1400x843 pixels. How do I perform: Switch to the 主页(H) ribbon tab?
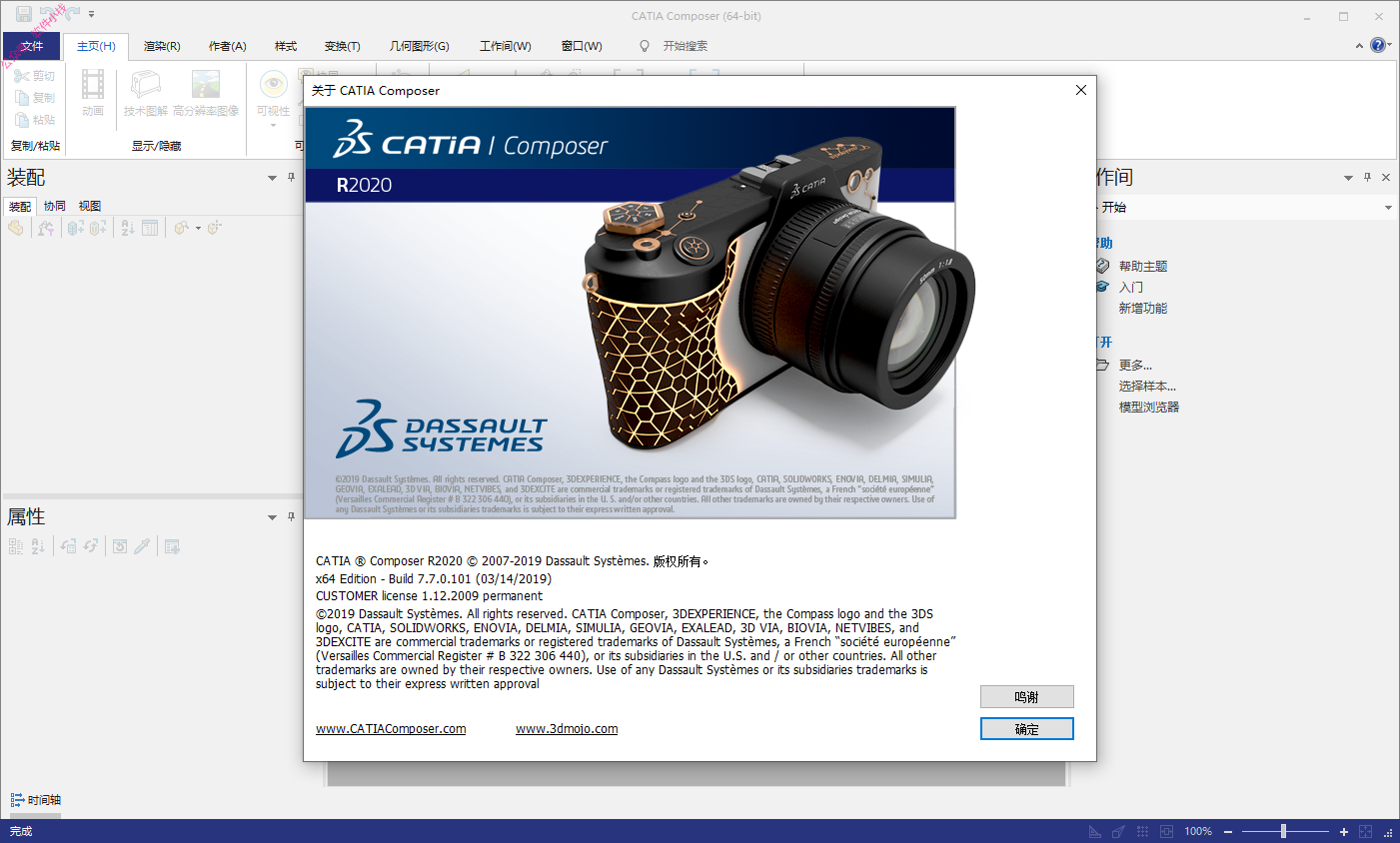96,46
